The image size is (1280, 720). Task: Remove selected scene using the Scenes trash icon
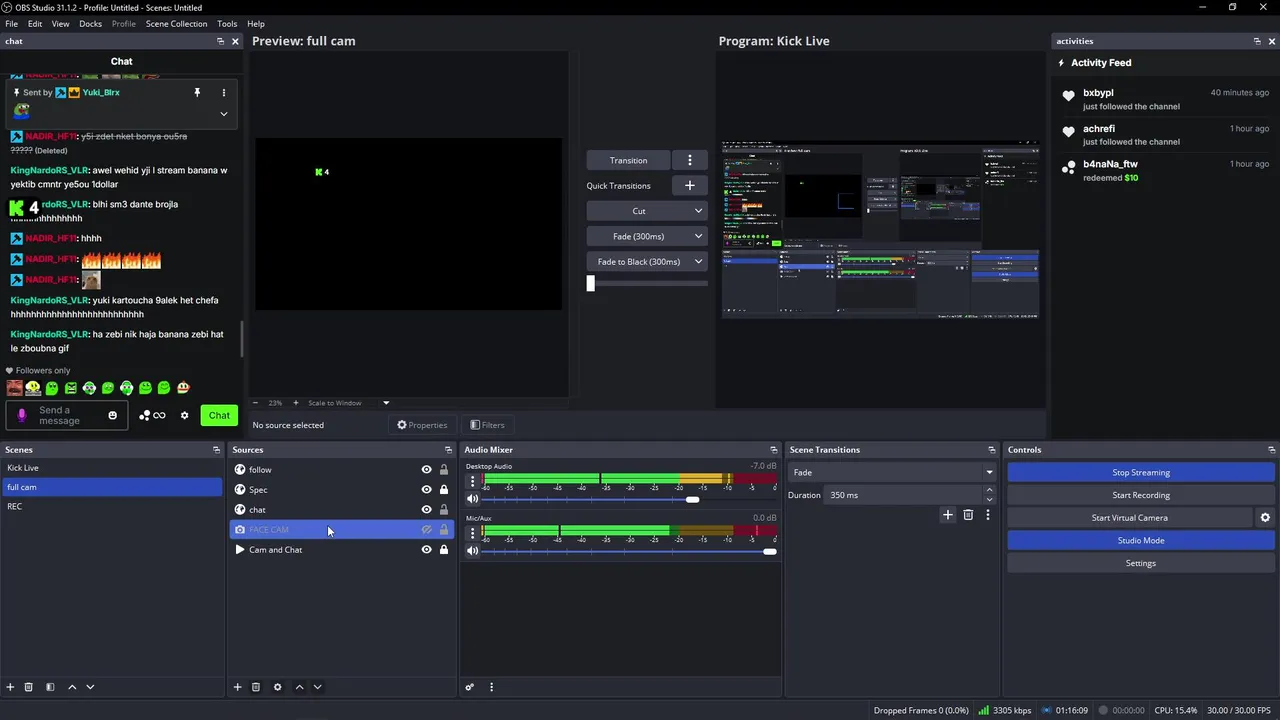[28, 687]
